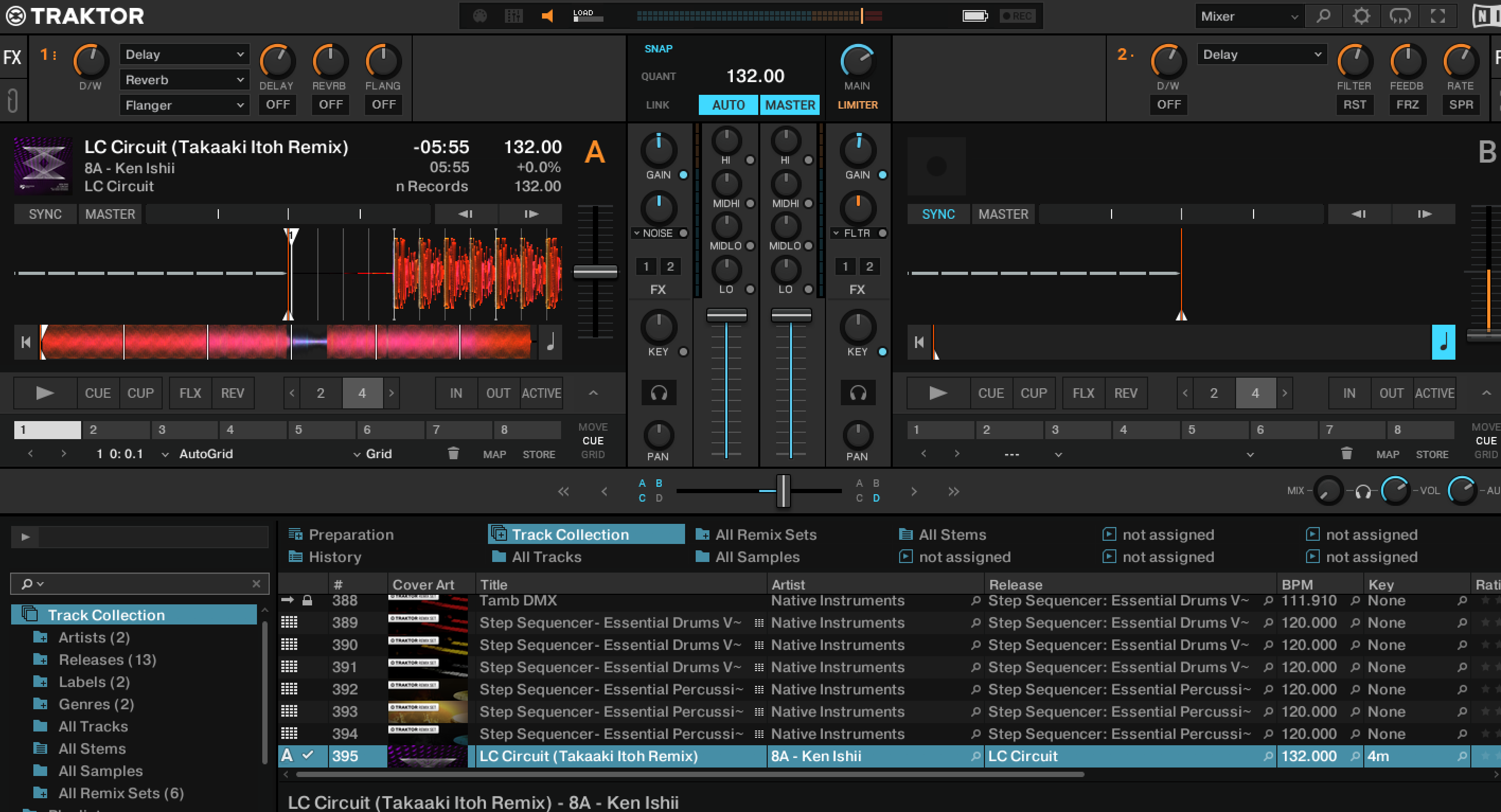The width and height of the screenshot is (1501, 812).
Task: Turn on the DELAY effect OFF button
Action: coord(278,104)
